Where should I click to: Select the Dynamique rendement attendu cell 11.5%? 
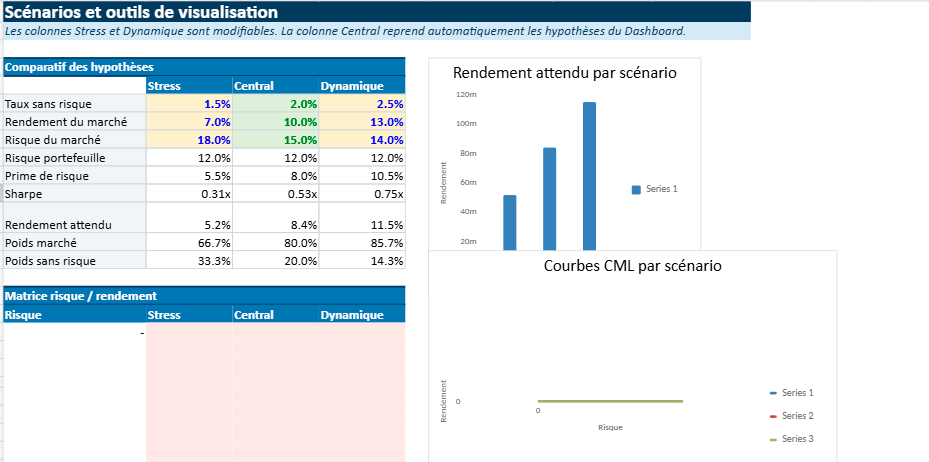(x=362, y=225)
